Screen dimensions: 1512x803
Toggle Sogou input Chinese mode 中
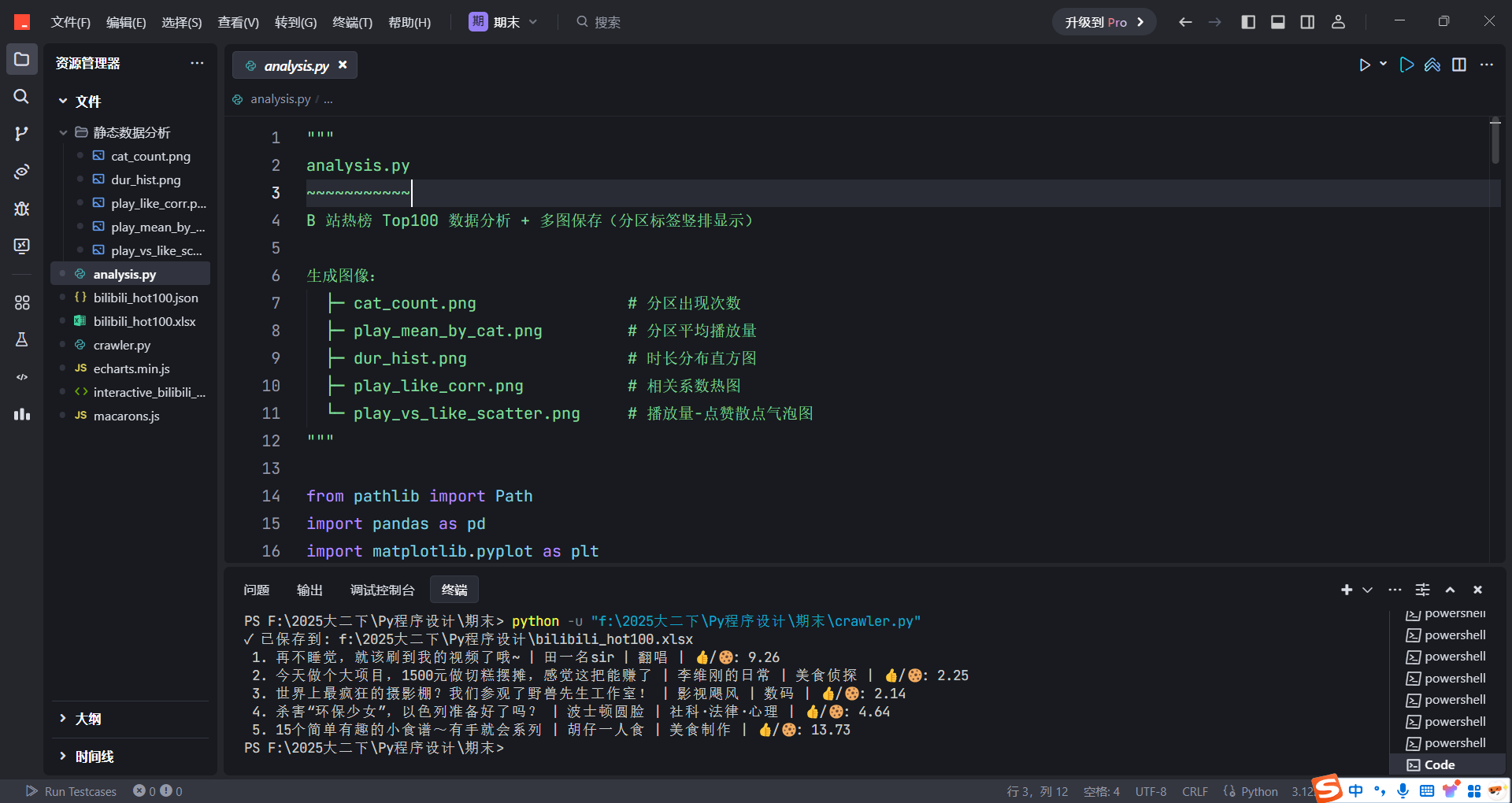(1355, 790)
